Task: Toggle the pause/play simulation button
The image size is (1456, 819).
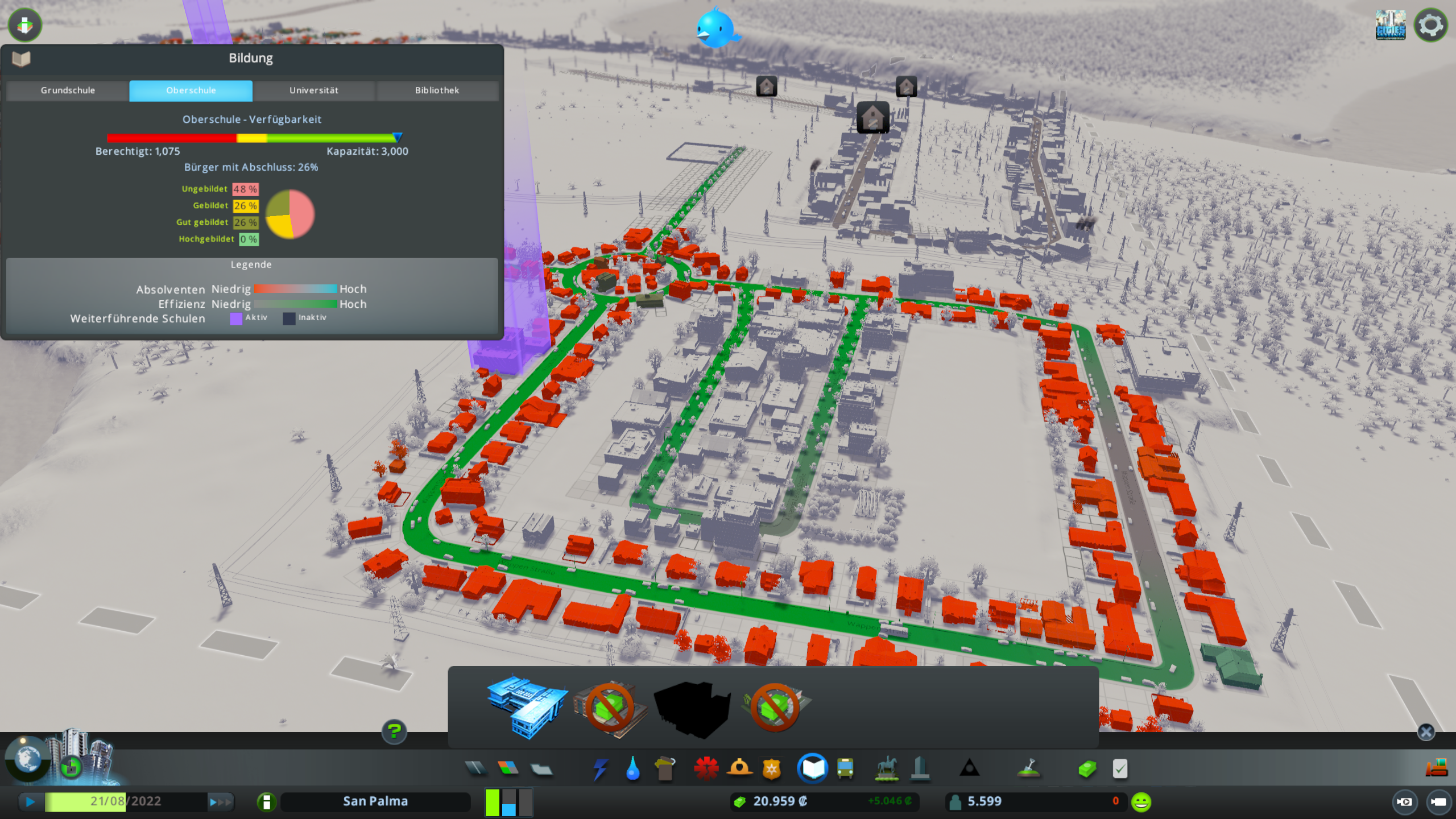Action: point(31,801)
